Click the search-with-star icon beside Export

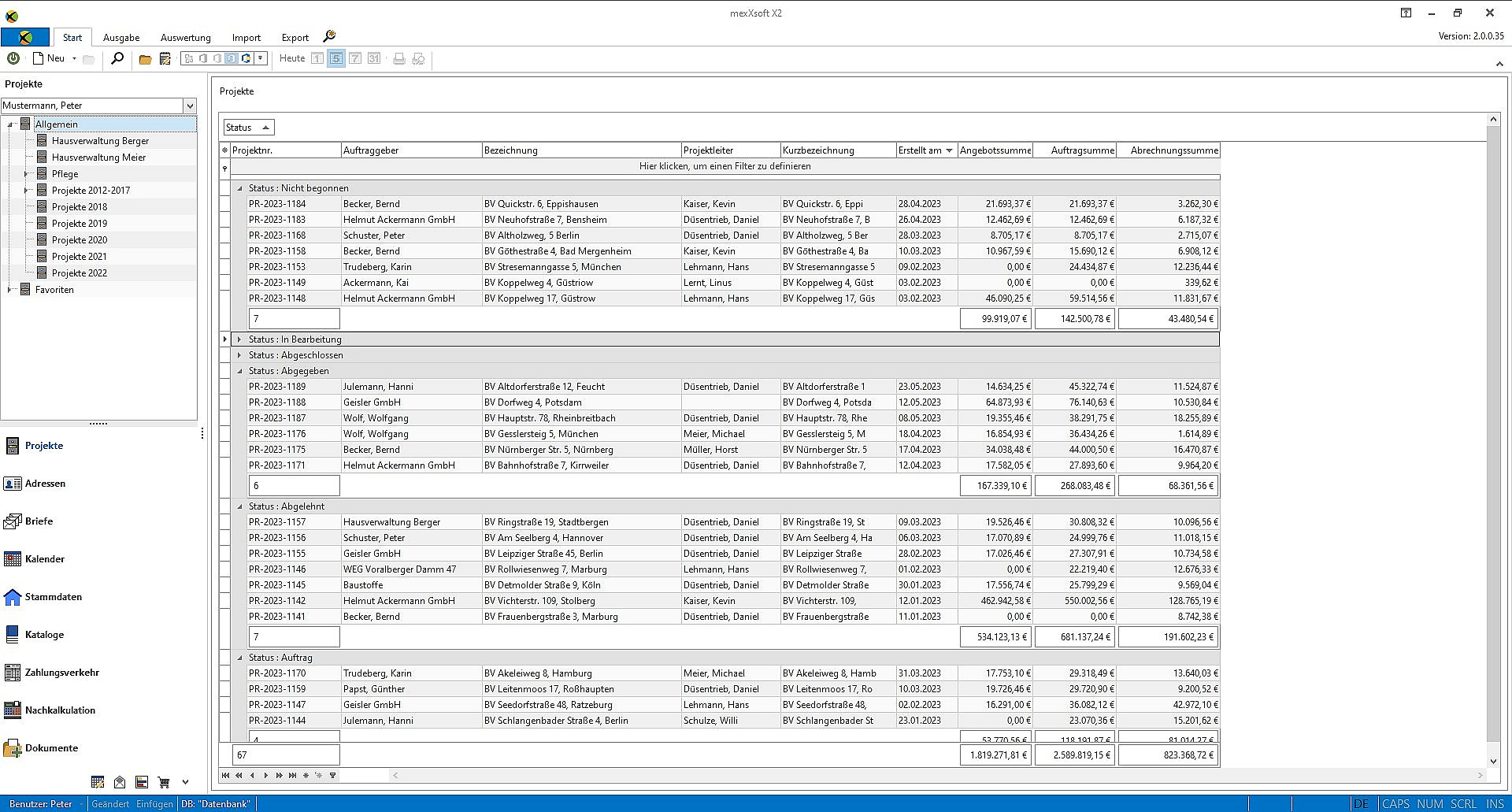(329, 36)
